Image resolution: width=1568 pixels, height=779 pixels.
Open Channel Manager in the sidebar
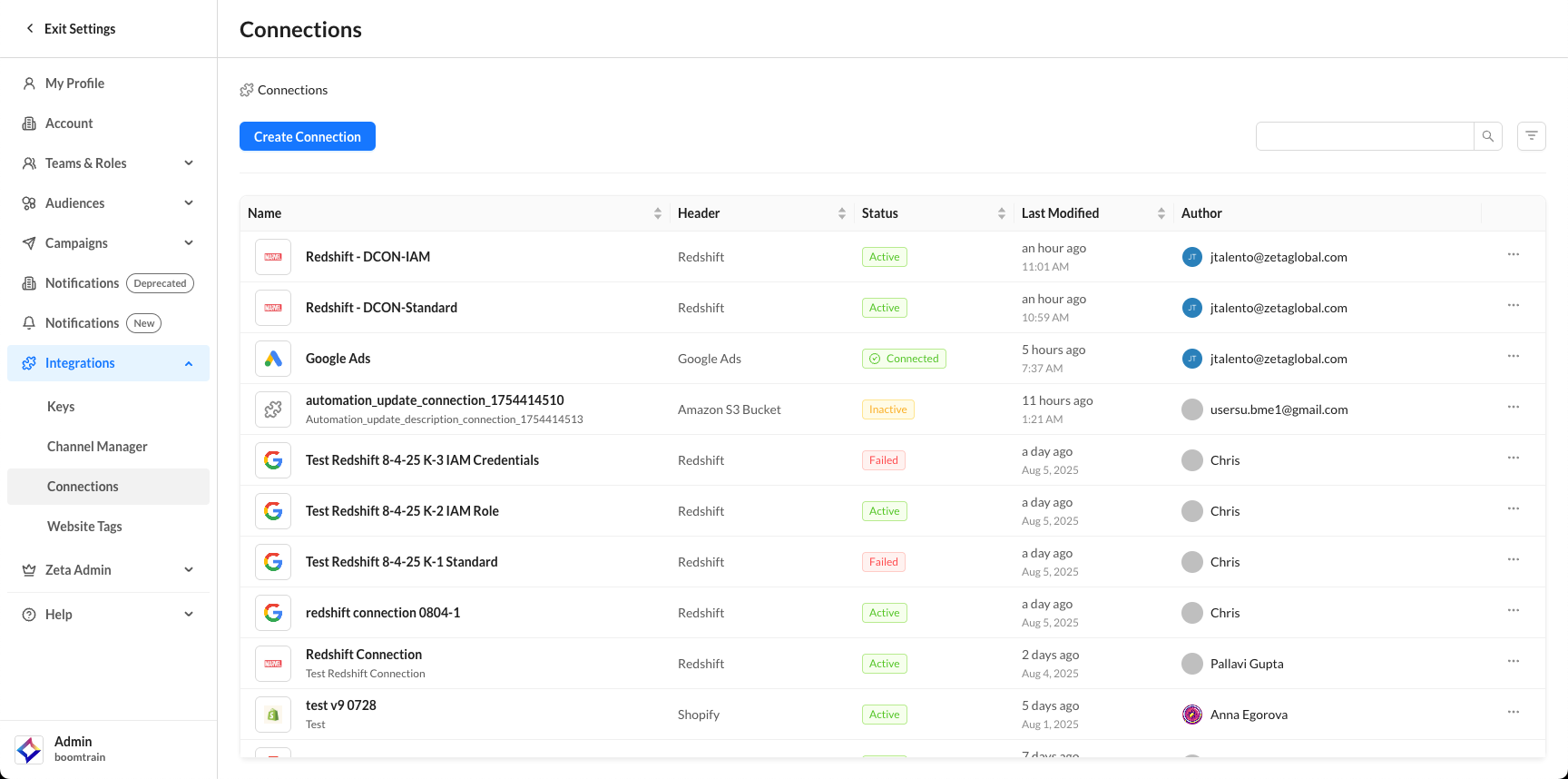97,447
